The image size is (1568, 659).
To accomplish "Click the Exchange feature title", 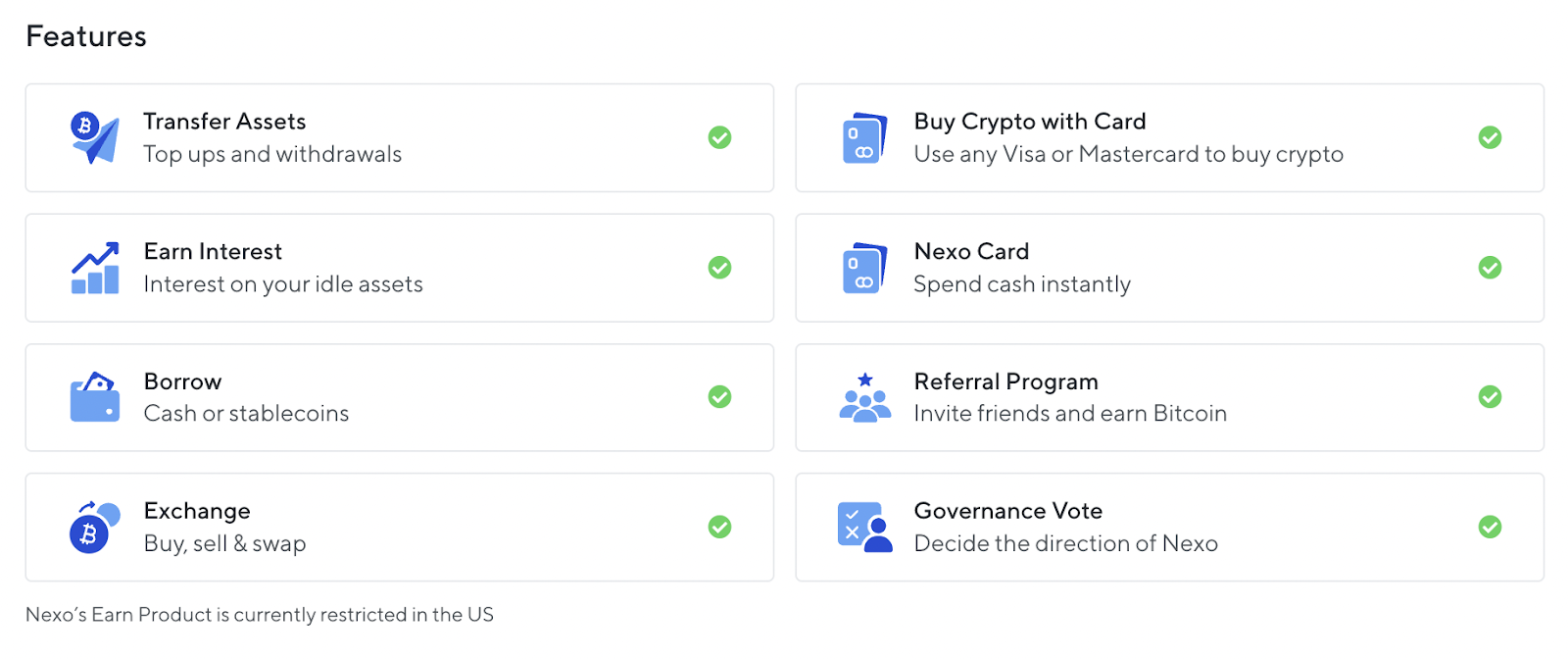I will point(197,511).
